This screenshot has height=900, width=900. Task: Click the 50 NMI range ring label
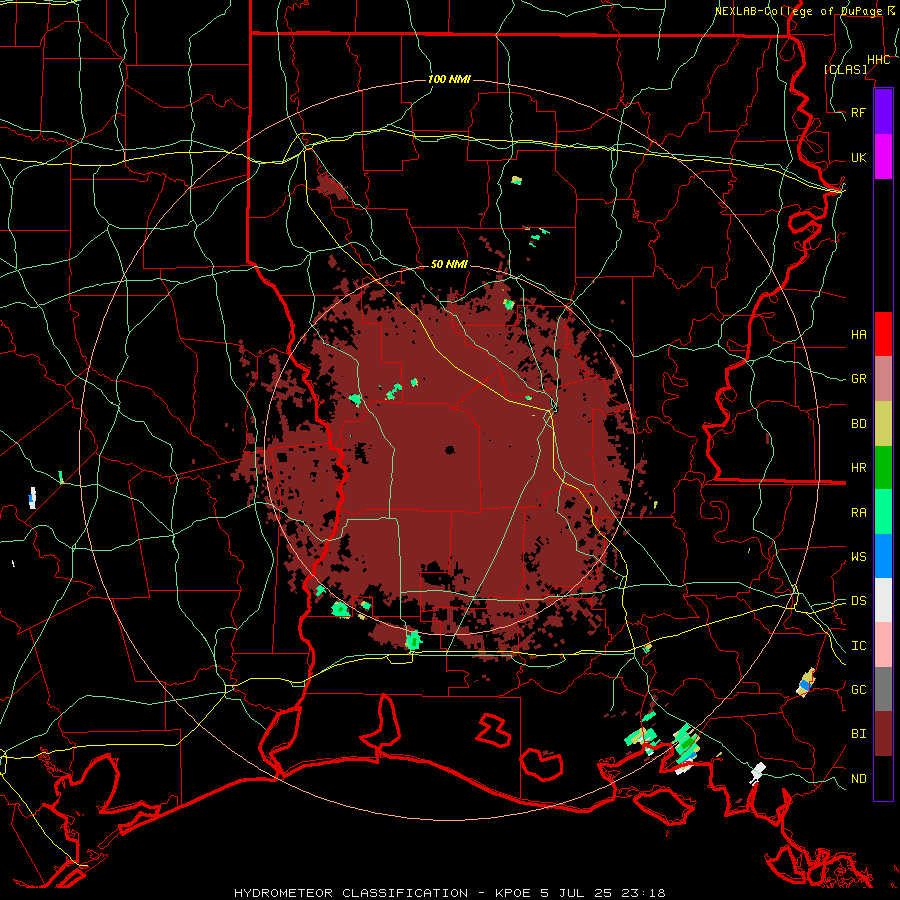pos(449,264)
